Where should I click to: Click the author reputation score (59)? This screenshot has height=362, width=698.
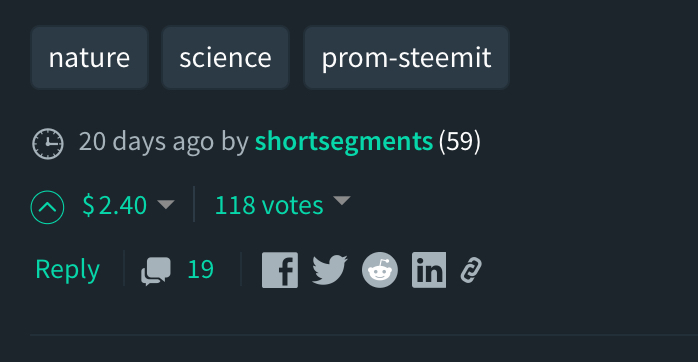coord(459,142)
